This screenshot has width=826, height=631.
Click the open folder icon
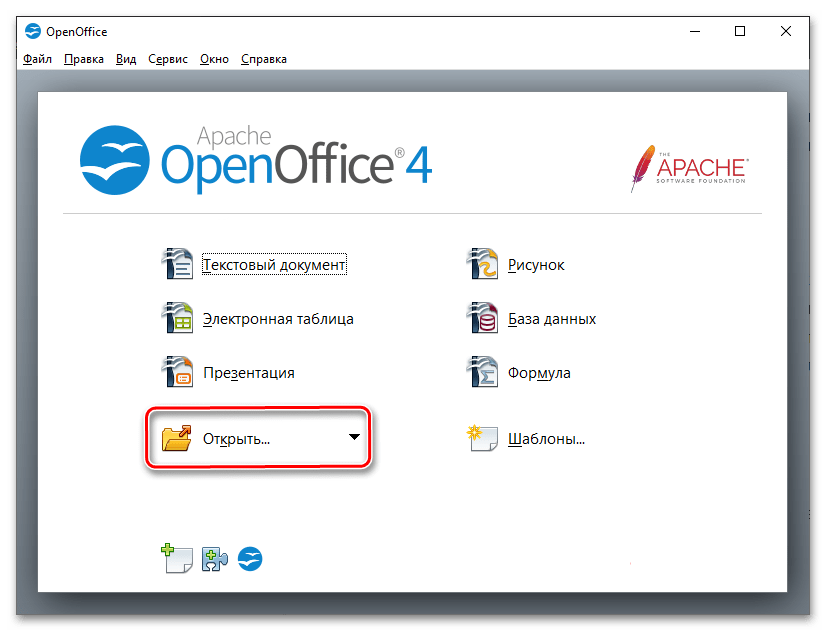[x=177, y=438]
